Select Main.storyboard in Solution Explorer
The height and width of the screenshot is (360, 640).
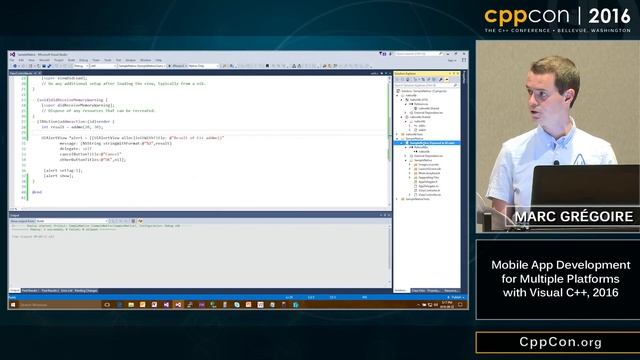[x=429, y=173]
